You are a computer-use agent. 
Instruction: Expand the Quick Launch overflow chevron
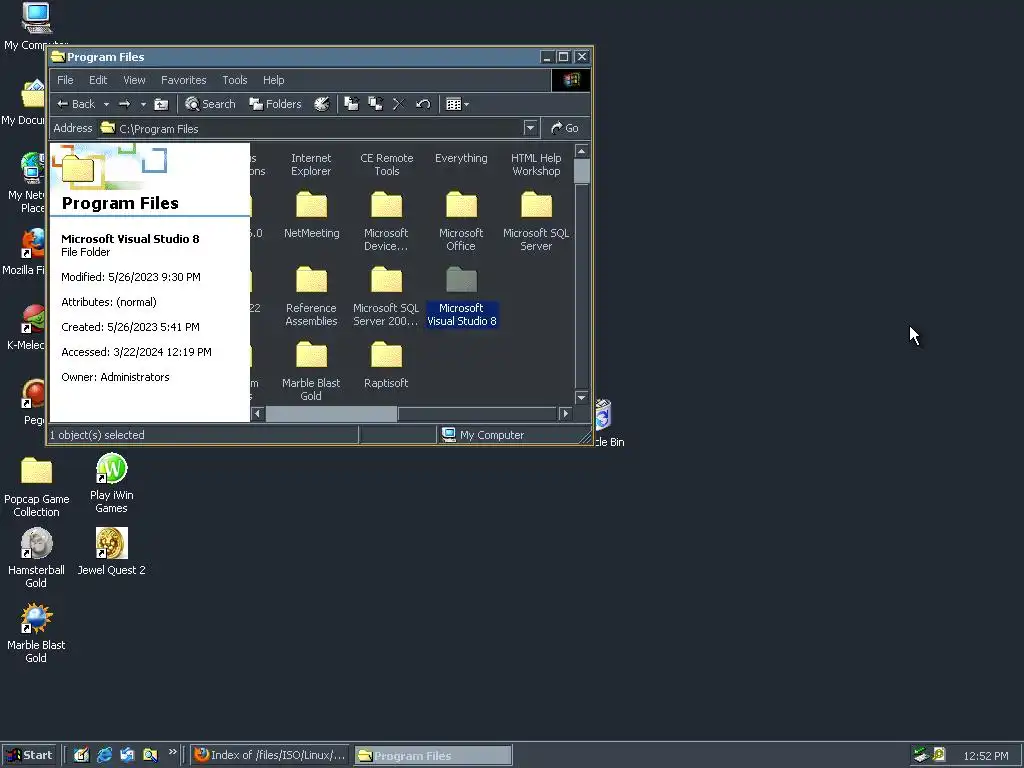tap(172, 752)
